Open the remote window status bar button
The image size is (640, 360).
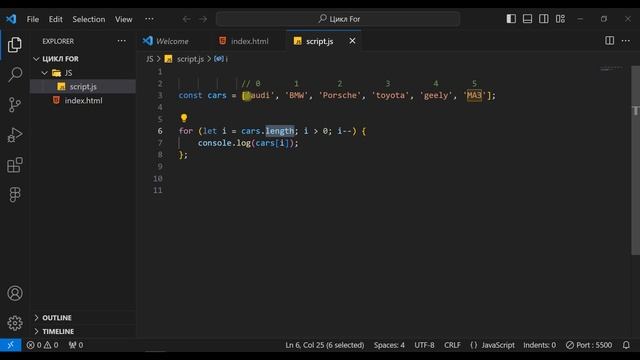tap(11, 345)
